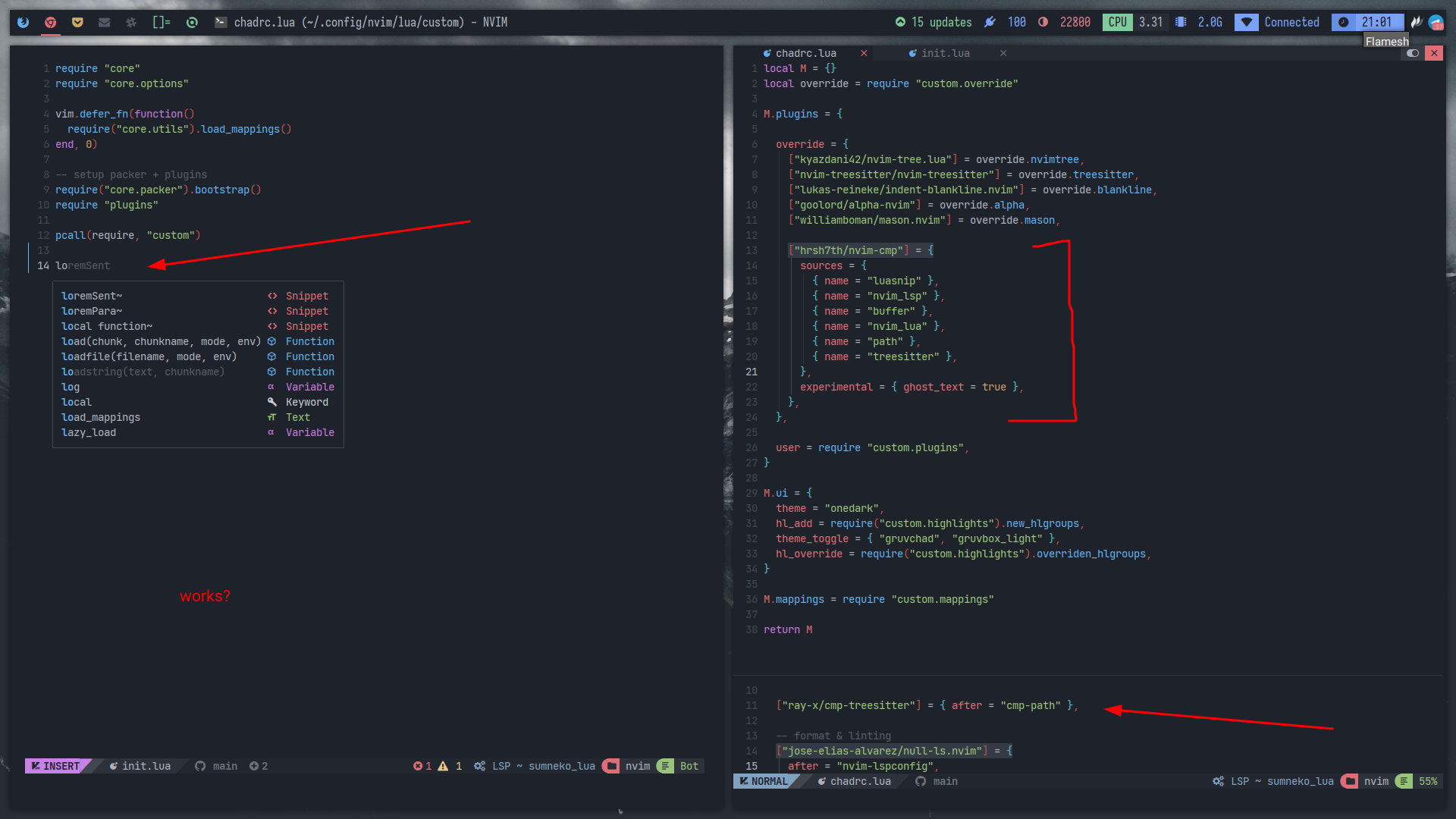
Task: Click the Bot button in the statusline
Action: 689,766
